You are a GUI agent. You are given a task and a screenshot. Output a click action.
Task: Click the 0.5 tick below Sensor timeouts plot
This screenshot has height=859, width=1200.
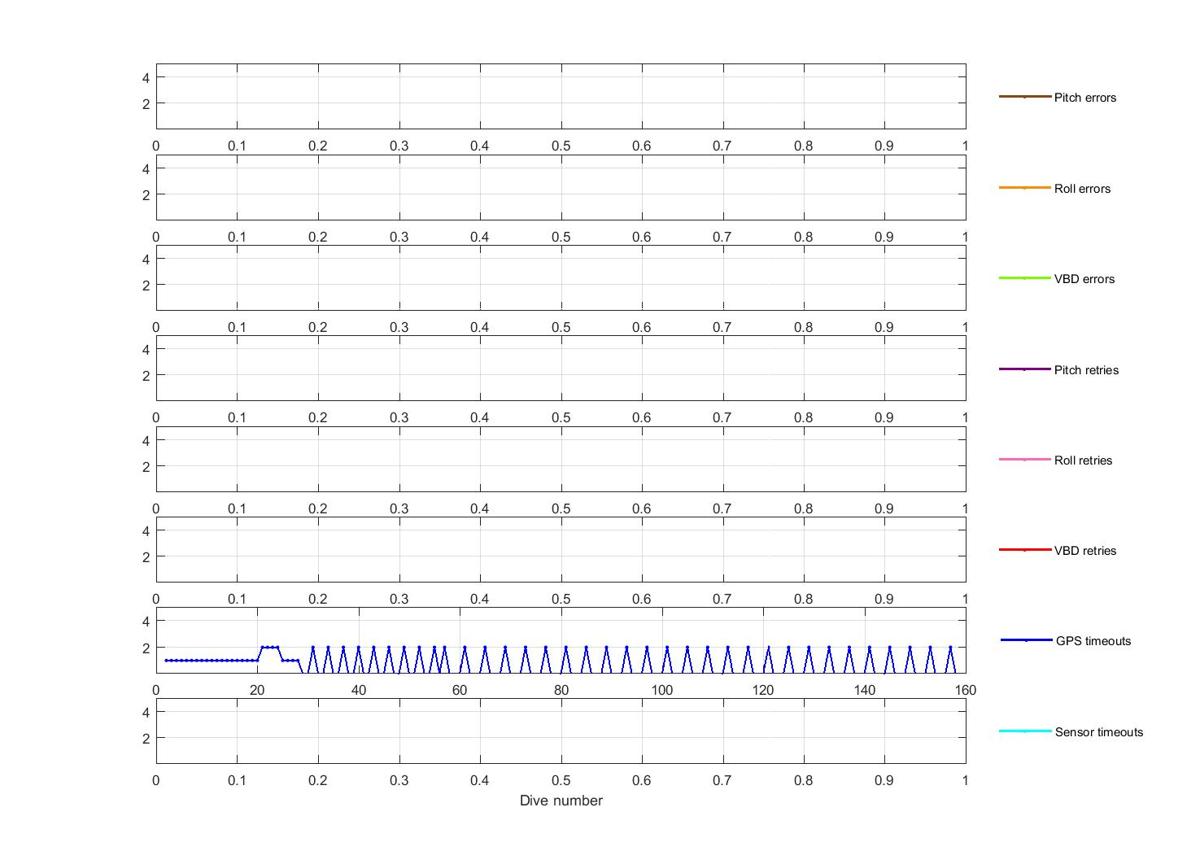(561, 780)
